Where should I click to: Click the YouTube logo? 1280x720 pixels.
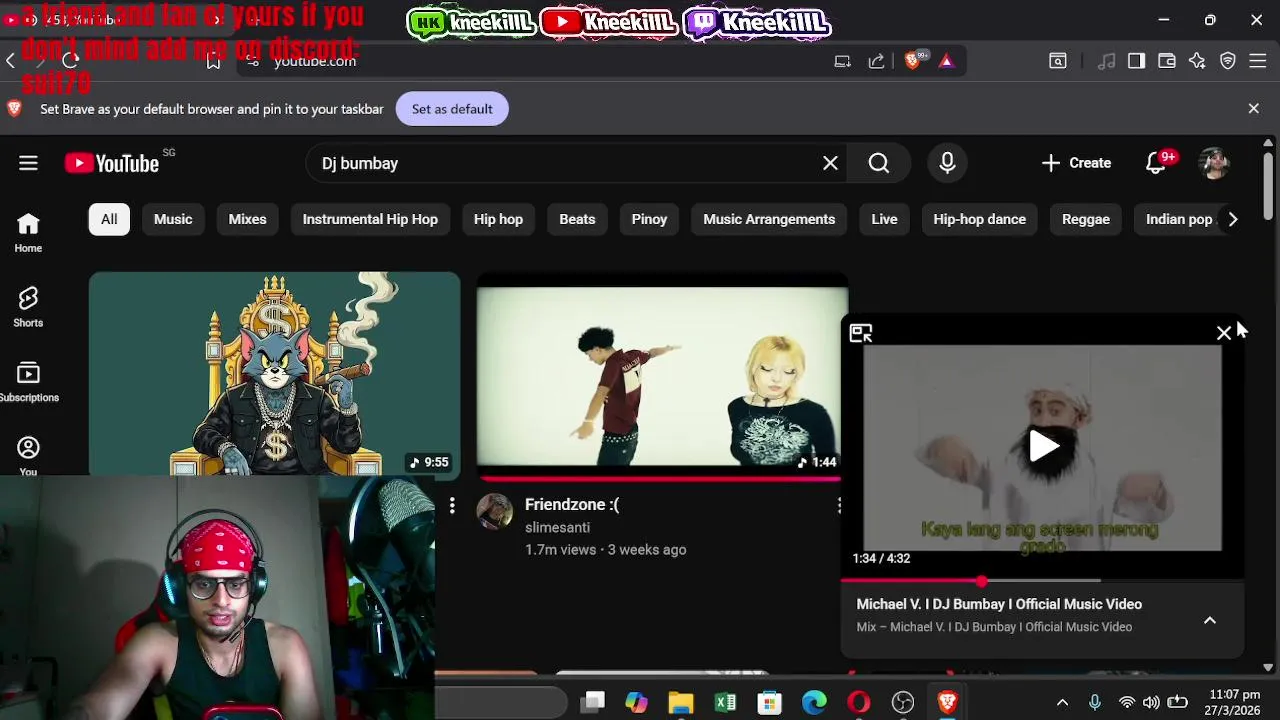(x=112, y=163)
